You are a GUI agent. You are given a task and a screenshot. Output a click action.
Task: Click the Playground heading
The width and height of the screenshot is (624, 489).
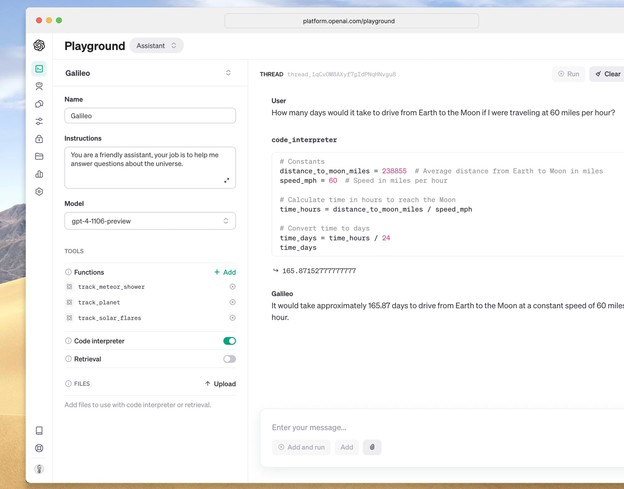pos(95,46)
